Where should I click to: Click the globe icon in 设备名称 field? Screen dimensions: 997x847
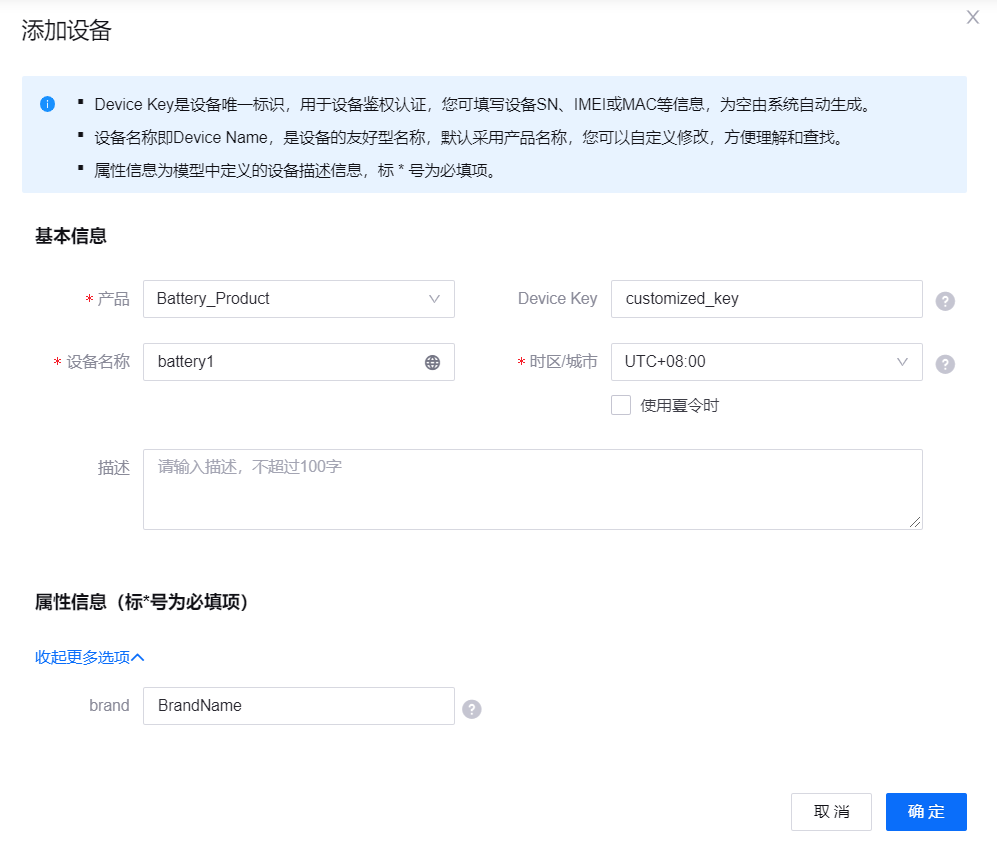click(x=432, y=363)
